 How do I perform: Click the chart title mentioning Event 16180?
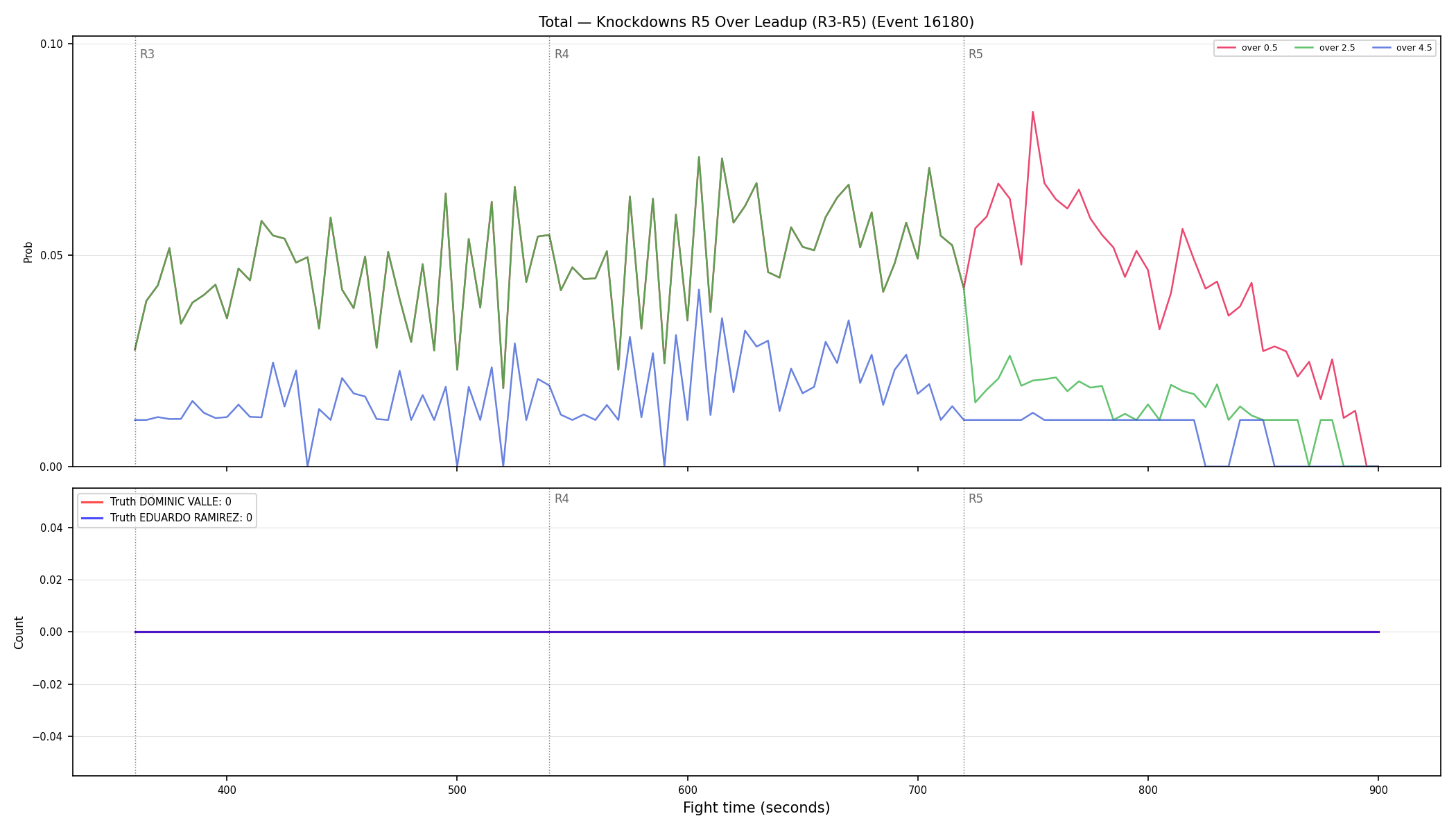(x=756, y=22)
